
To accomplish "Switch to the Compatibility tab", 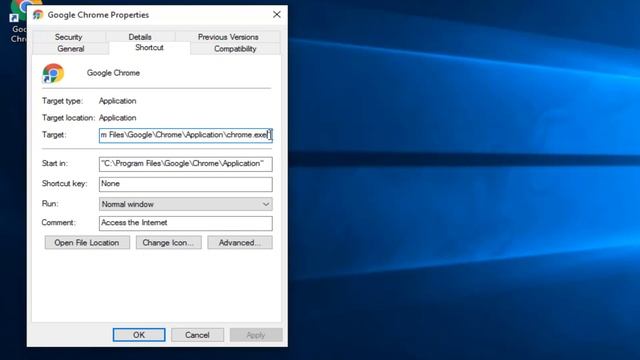I will 235,49.
